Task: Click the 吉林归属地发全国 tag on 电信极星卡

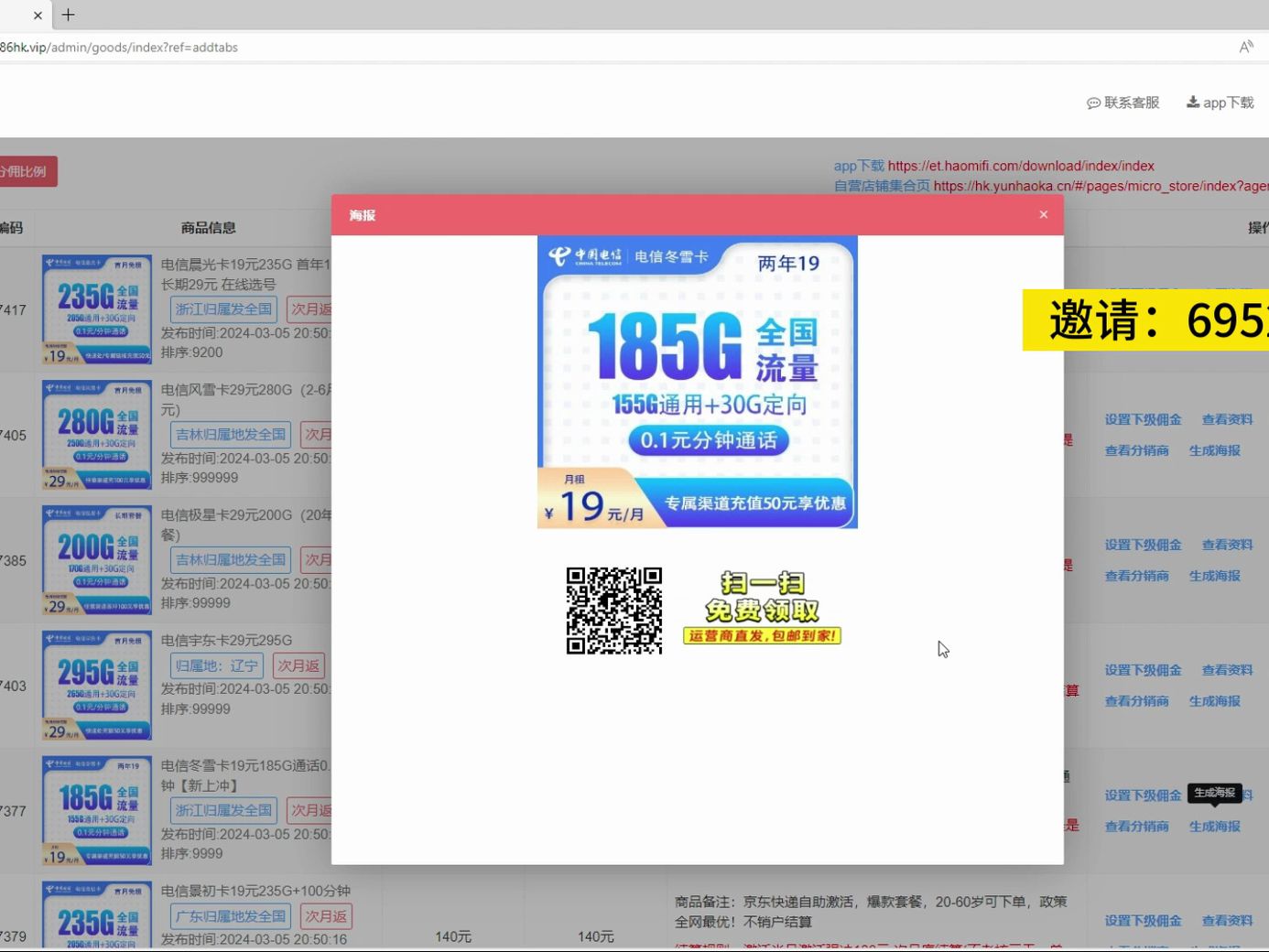Action: (231, 560)
